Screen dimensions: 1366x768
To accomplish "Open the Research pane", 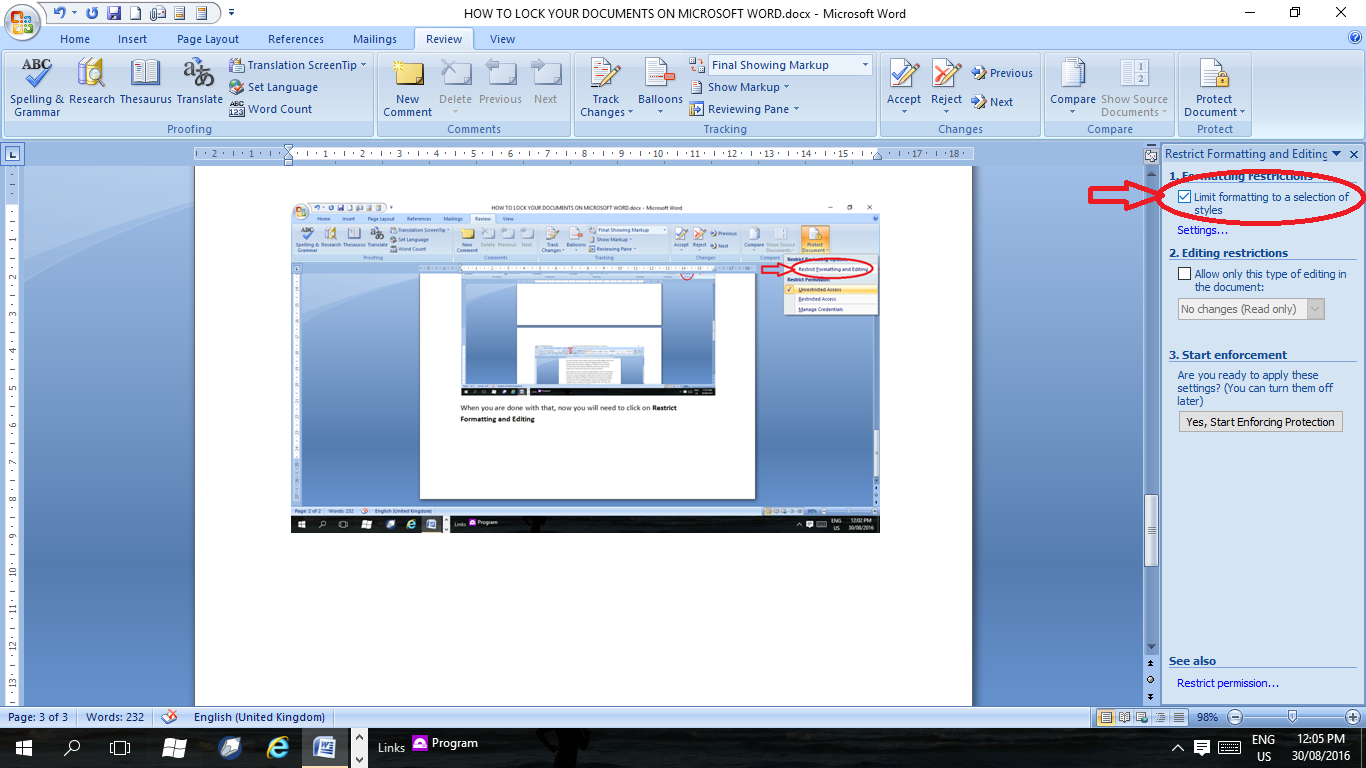I will (x=92, y=82).
